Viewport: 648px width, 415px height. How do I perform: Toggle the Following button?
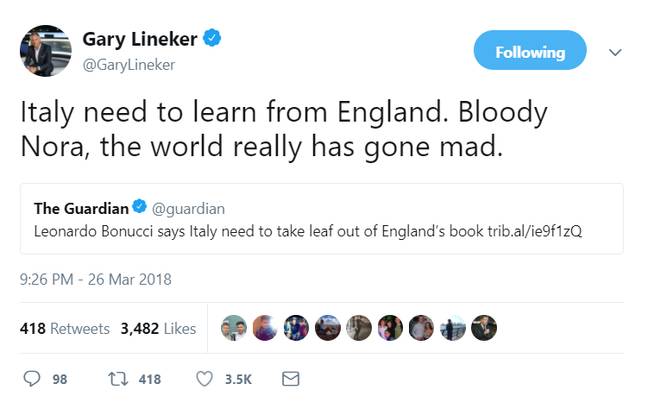tap(530, 50)
